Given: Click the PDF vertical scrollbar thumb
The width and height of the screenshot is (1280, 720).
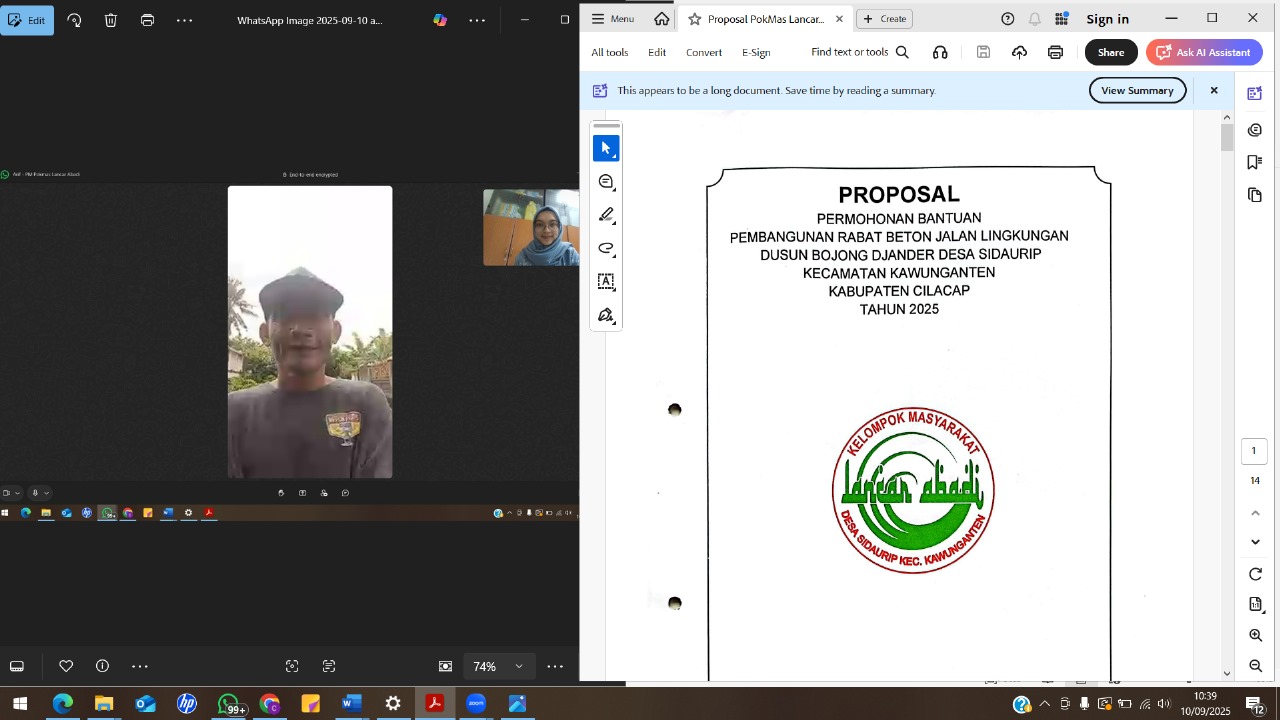Looking at the screenshot, I should 1227,135.
